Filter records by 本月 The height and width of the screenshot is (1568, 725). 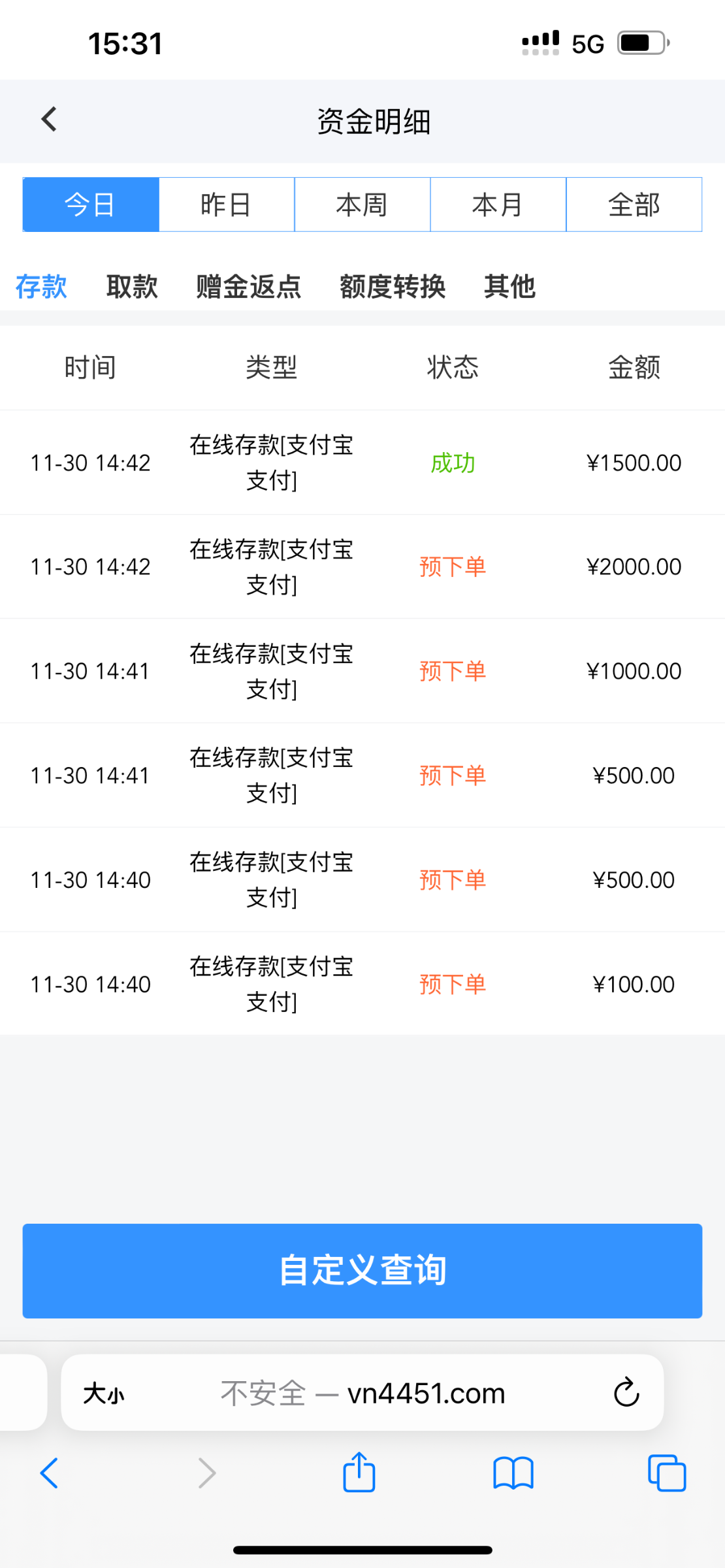[x=498, y=204]
